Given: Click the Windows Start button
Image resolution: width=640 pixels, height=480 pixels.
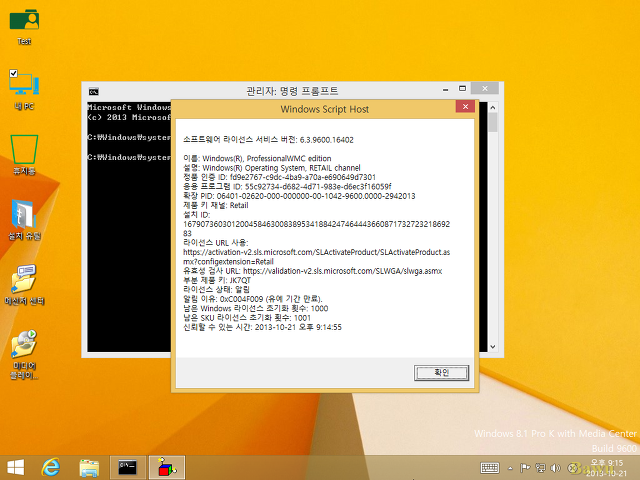Looking at the screenshot, I should (x=16, y=467).
